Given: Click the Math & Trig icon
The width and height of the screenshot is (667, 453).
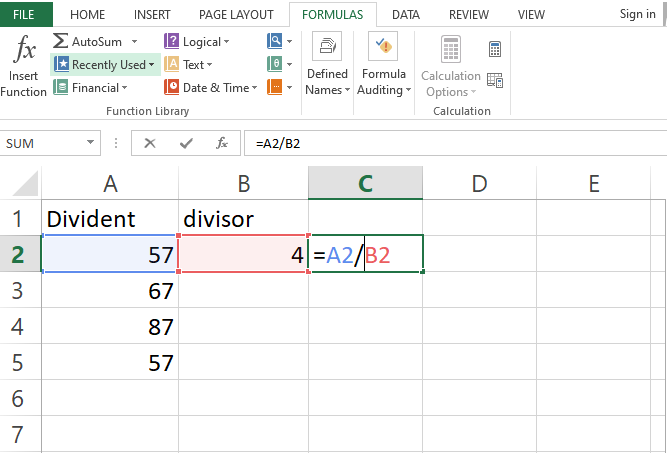Looking at the screenshot, I should coord(275,64).
